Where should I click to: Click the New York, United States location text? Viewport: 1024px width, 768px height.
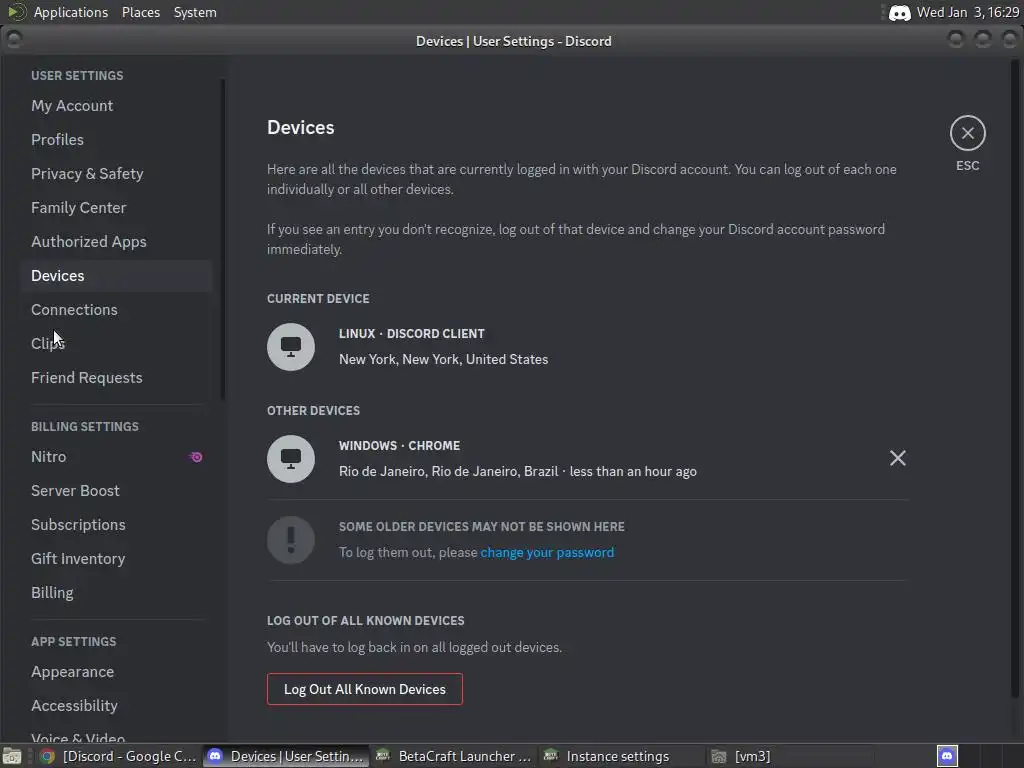443,359
